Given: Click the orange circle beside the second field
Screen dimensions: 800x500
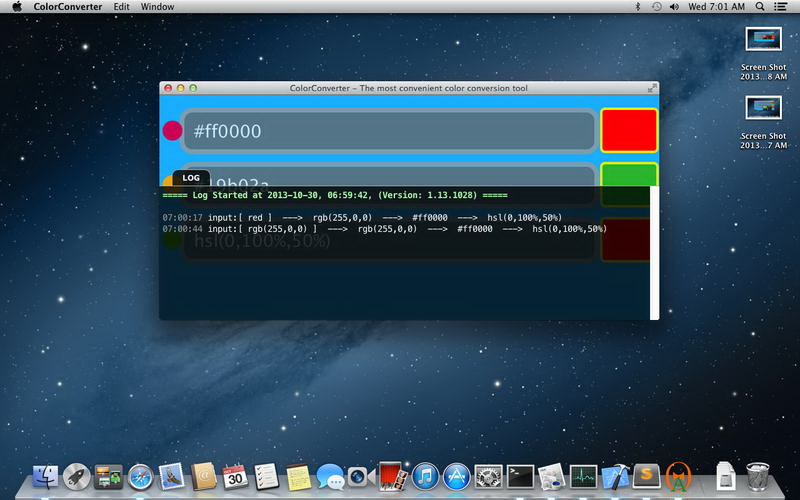Looking at the screenshot, I should click(166, 180).
